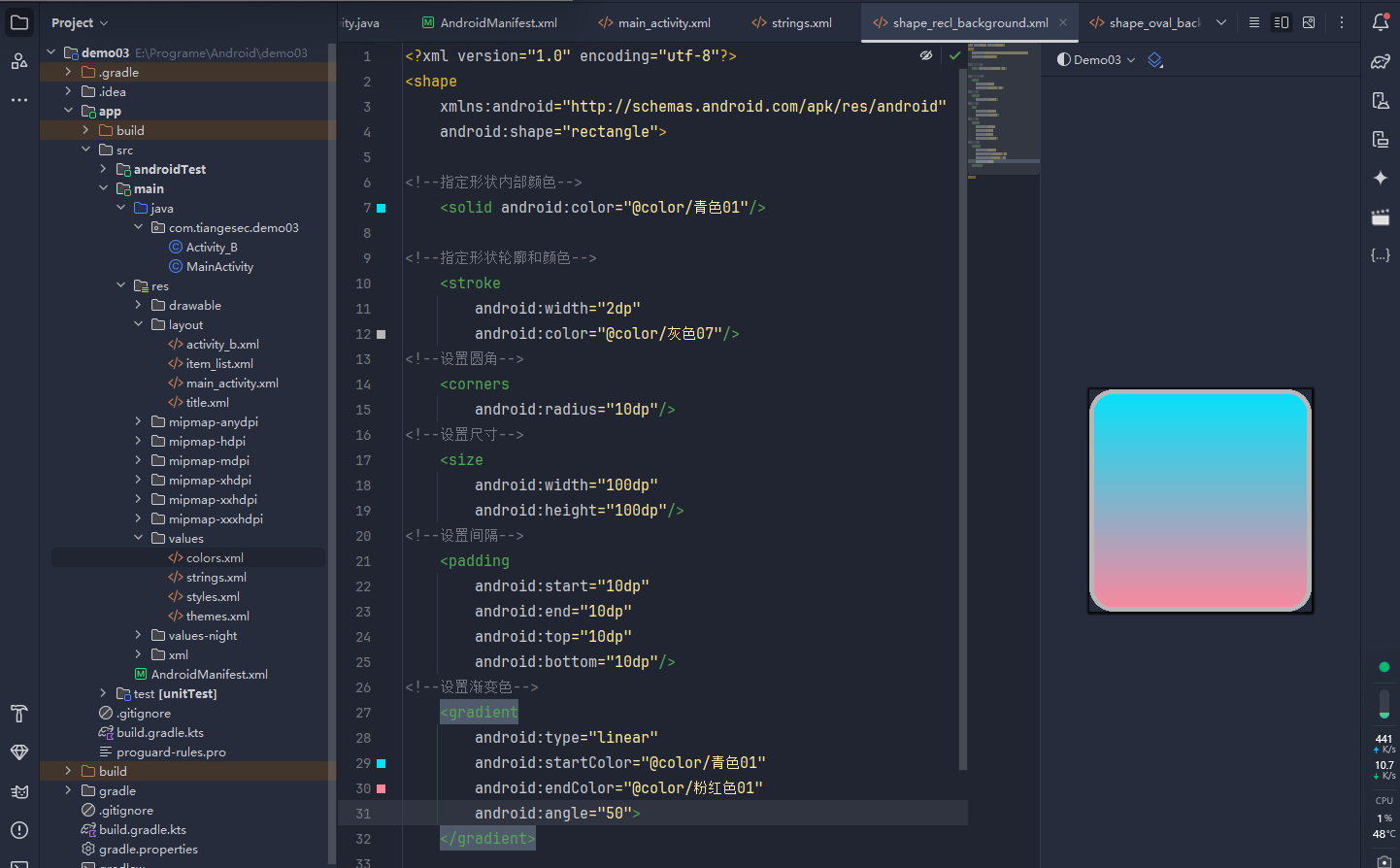Open the App Quality Insights gem icon
This screenshot has height=868, width=1400.
[x=19, y=752]
